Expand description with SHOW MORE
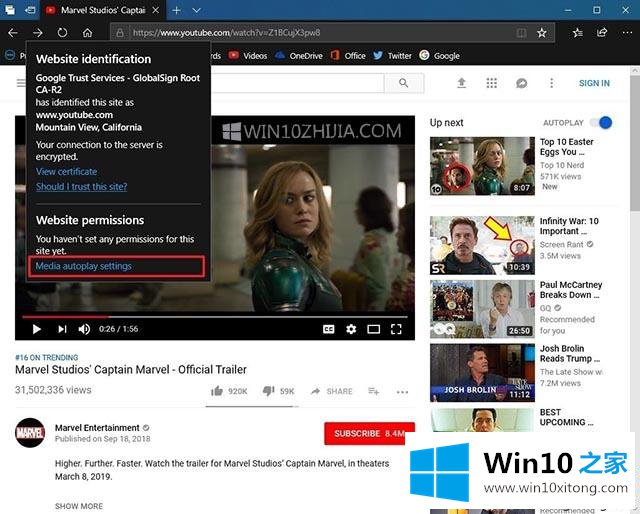Screen dimensions: 640x514 pos(79,506)
